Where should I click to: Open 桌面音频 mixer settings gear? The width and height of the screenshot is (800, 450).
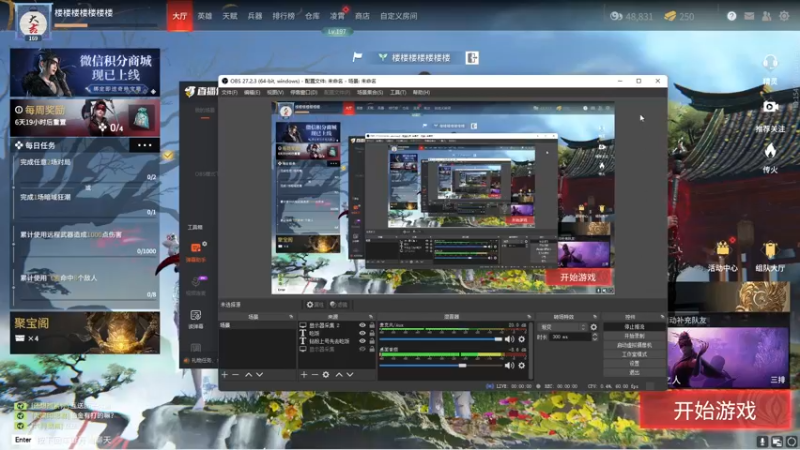click(x=521, y=365)
